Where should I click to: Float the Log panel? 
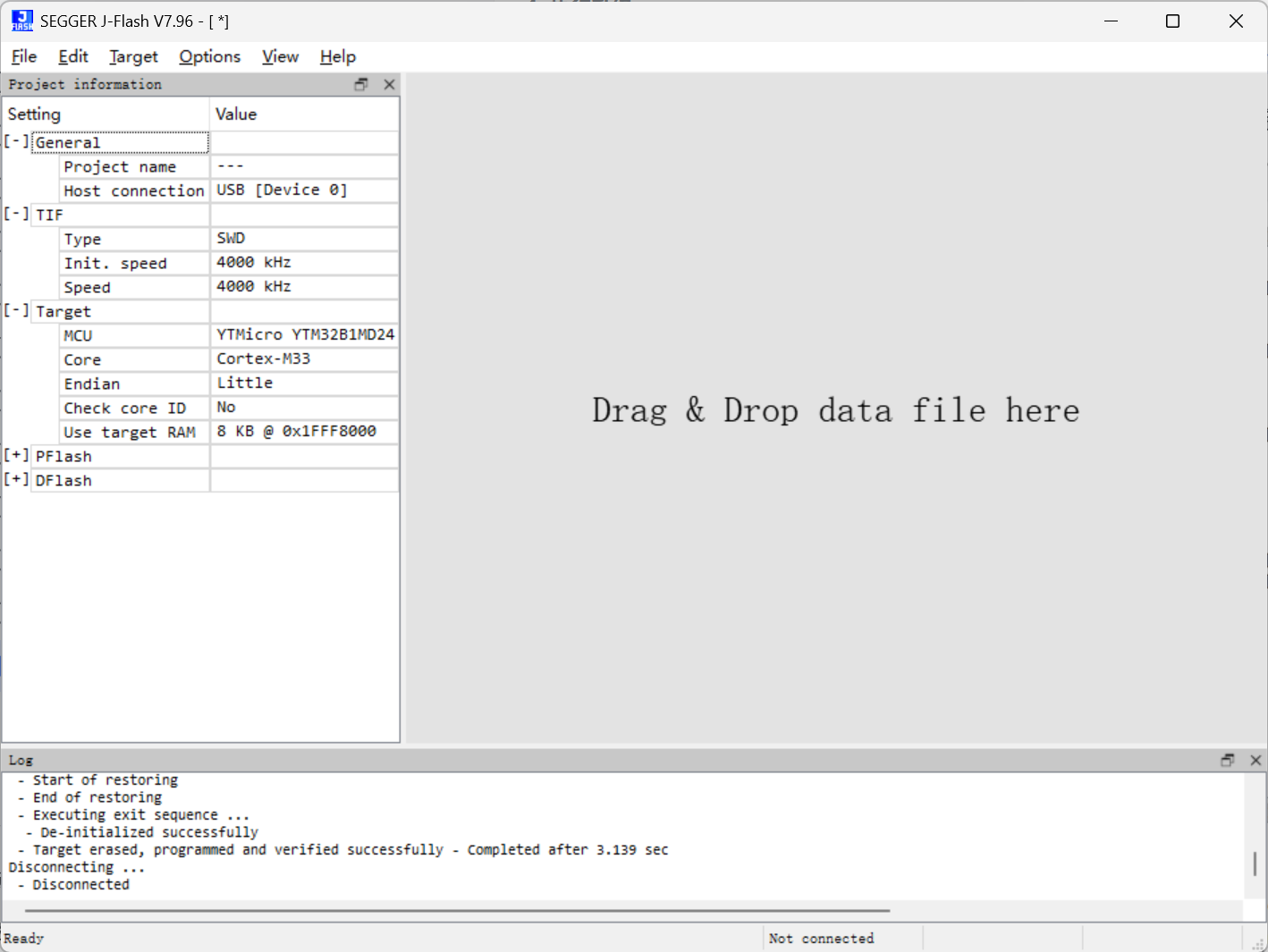(1228, 760)
